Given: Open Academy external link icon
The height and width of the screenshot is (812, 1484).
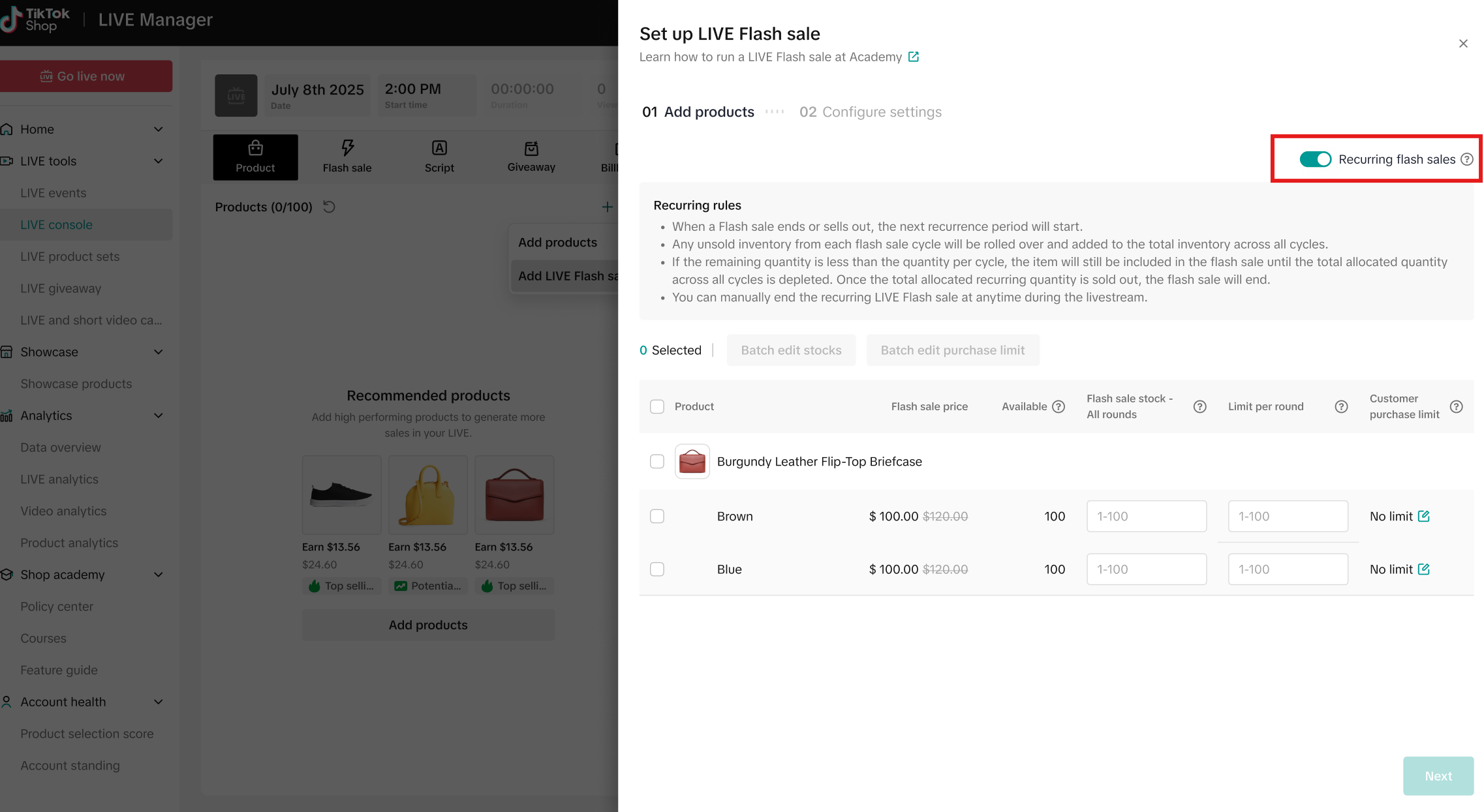Looking at the screenshot, I should pyautogui.click(x=914, y=57).
